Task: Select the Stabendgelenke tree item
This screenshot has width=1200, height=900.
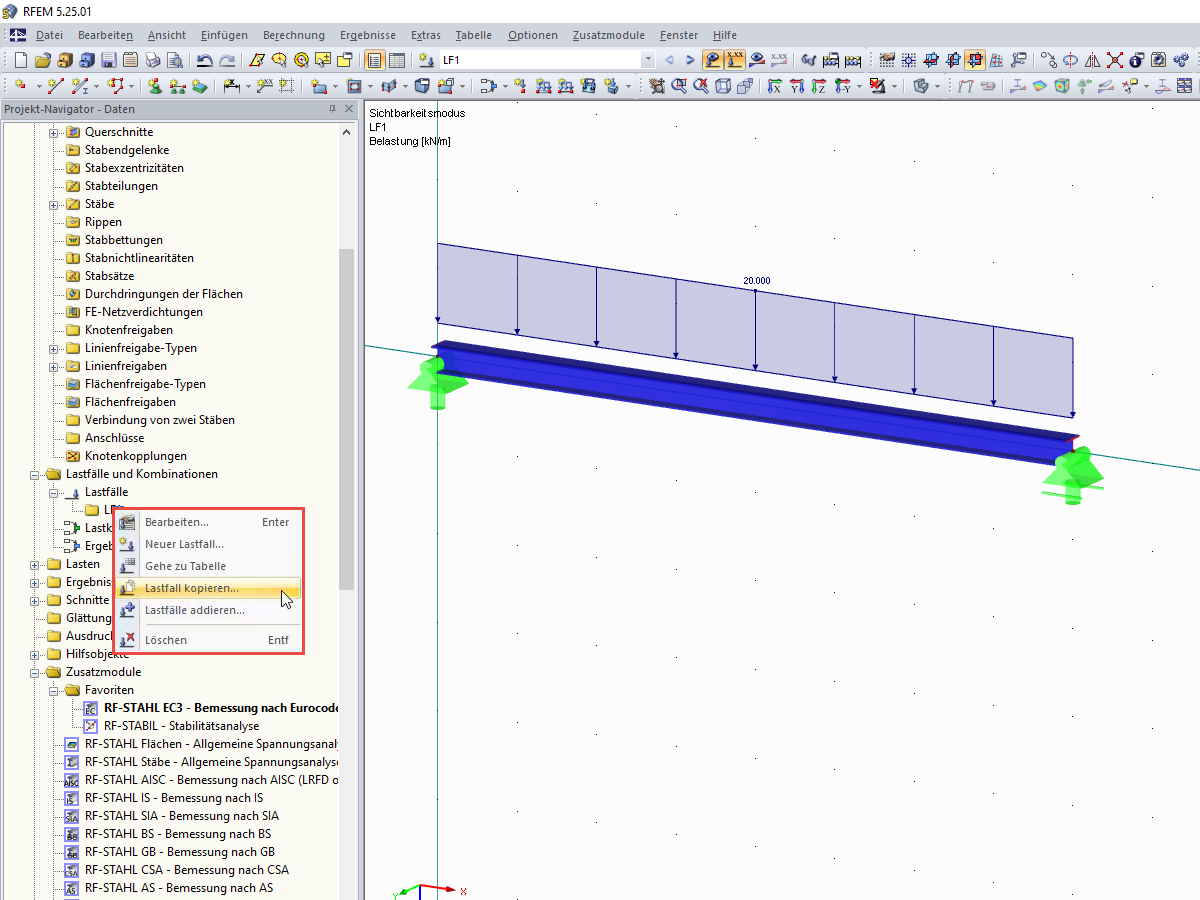Action: click(127, 150)
